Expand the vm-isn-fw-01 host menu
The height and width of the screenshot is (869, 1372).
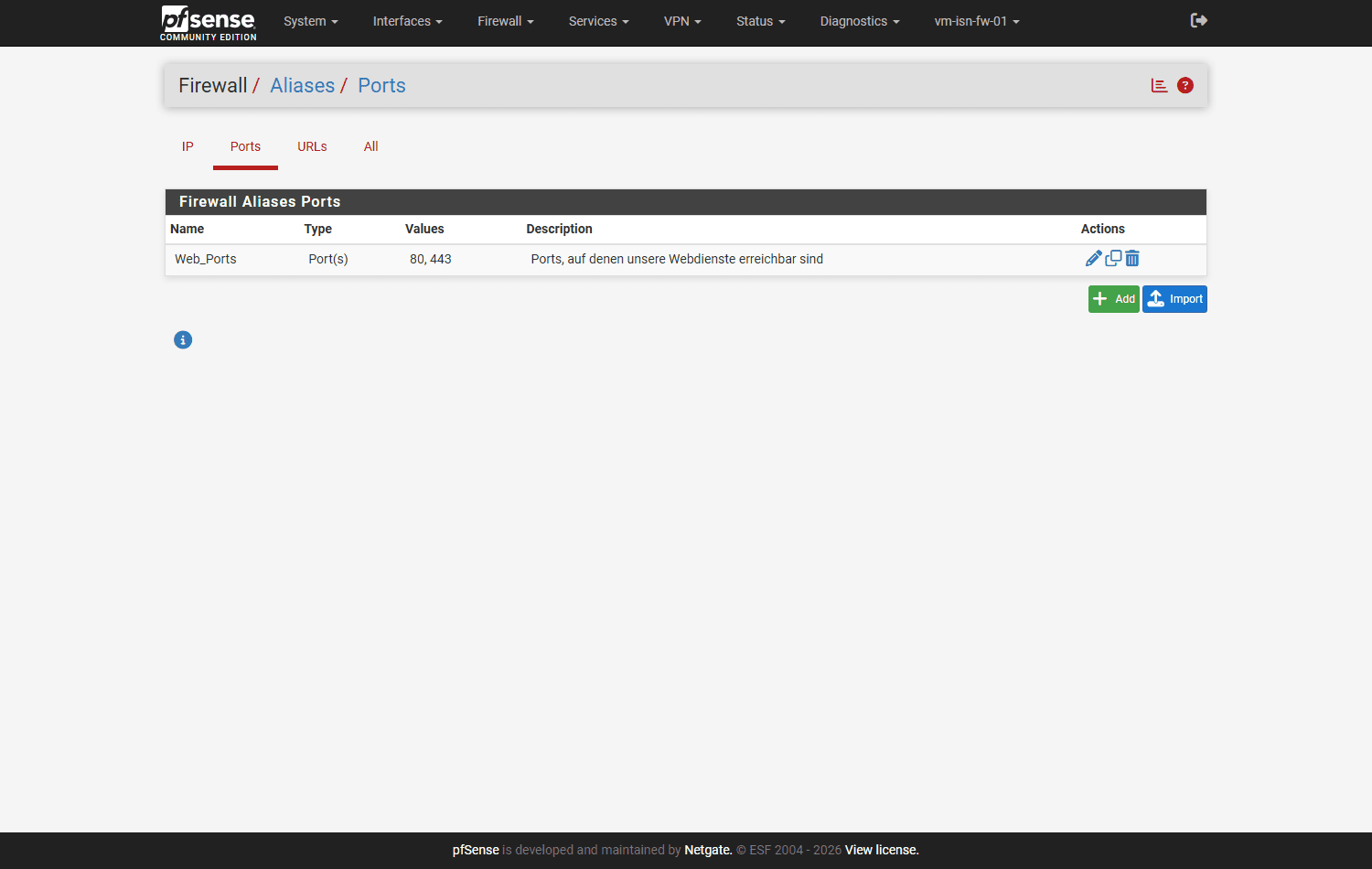tap(977, 21)
